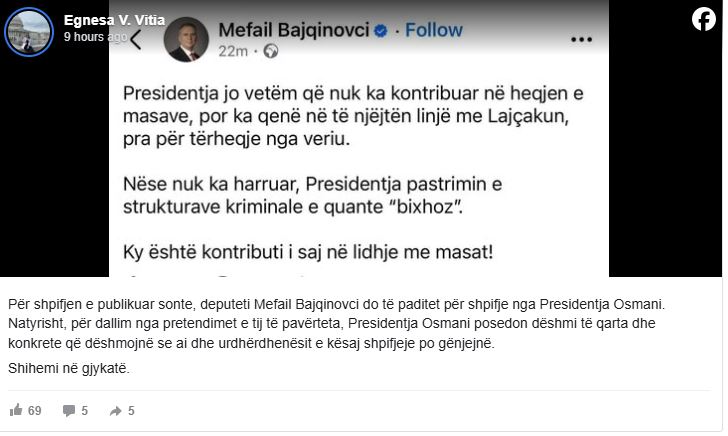This screenshot has width=728, height=436.
Task: Open comments via speech bubble icon
Action: click(x=69, y=410)
